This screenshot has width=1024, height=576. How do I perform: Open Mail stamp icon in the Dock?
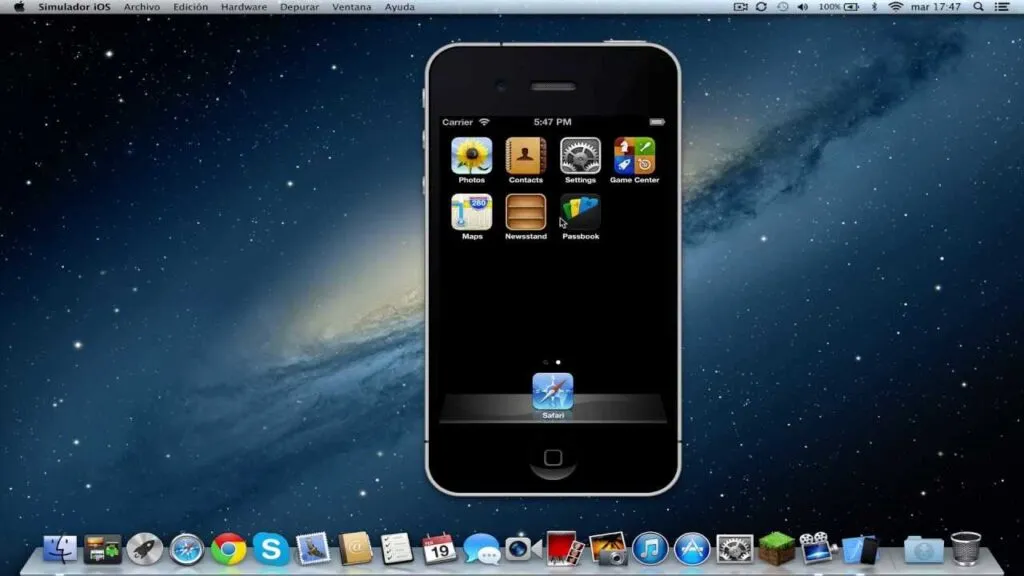[313, 549]
